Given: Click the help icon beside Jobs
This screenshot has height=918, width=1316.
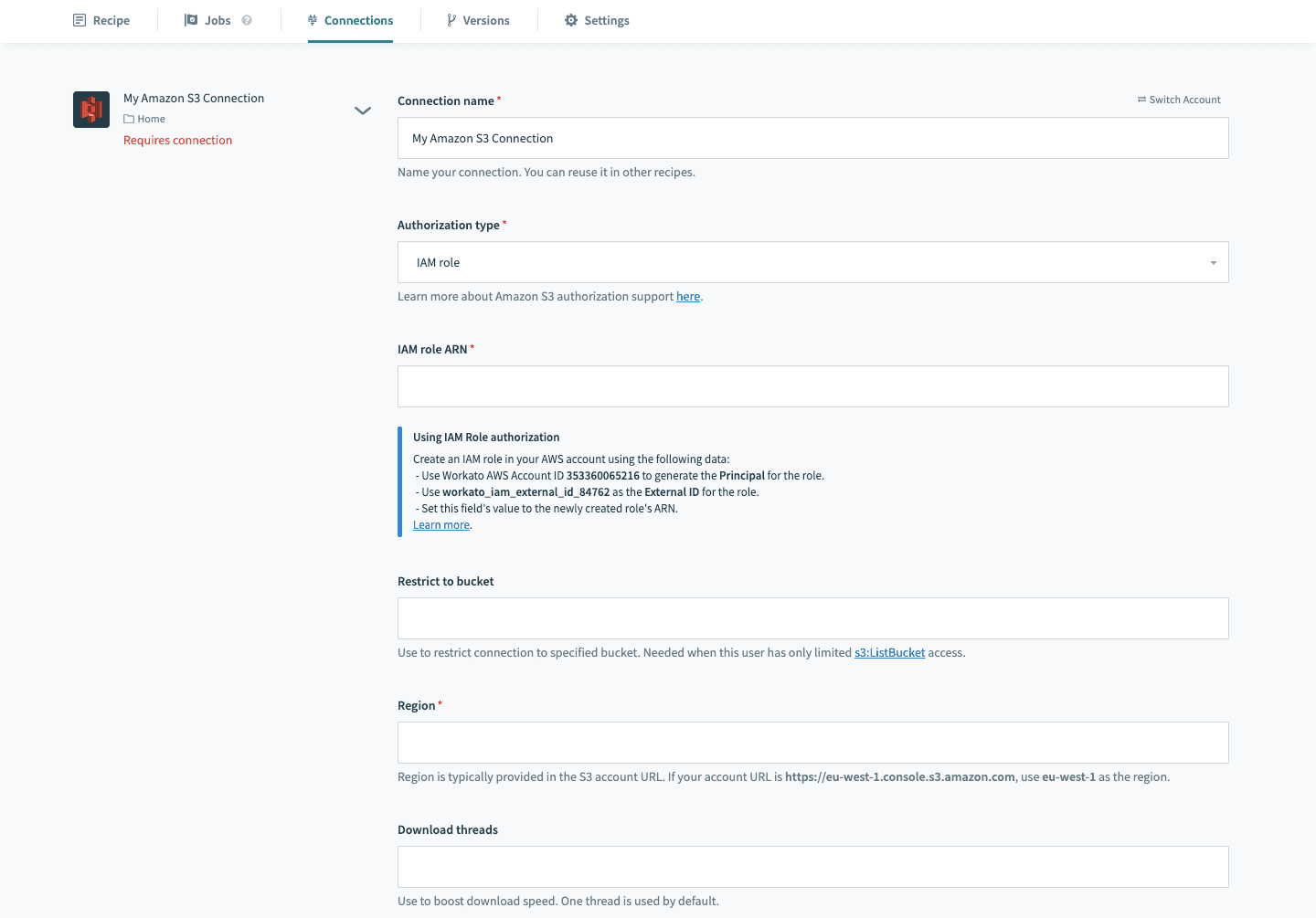Looking at the screenshot, I should pyautogui.click(x=247, y=20).
